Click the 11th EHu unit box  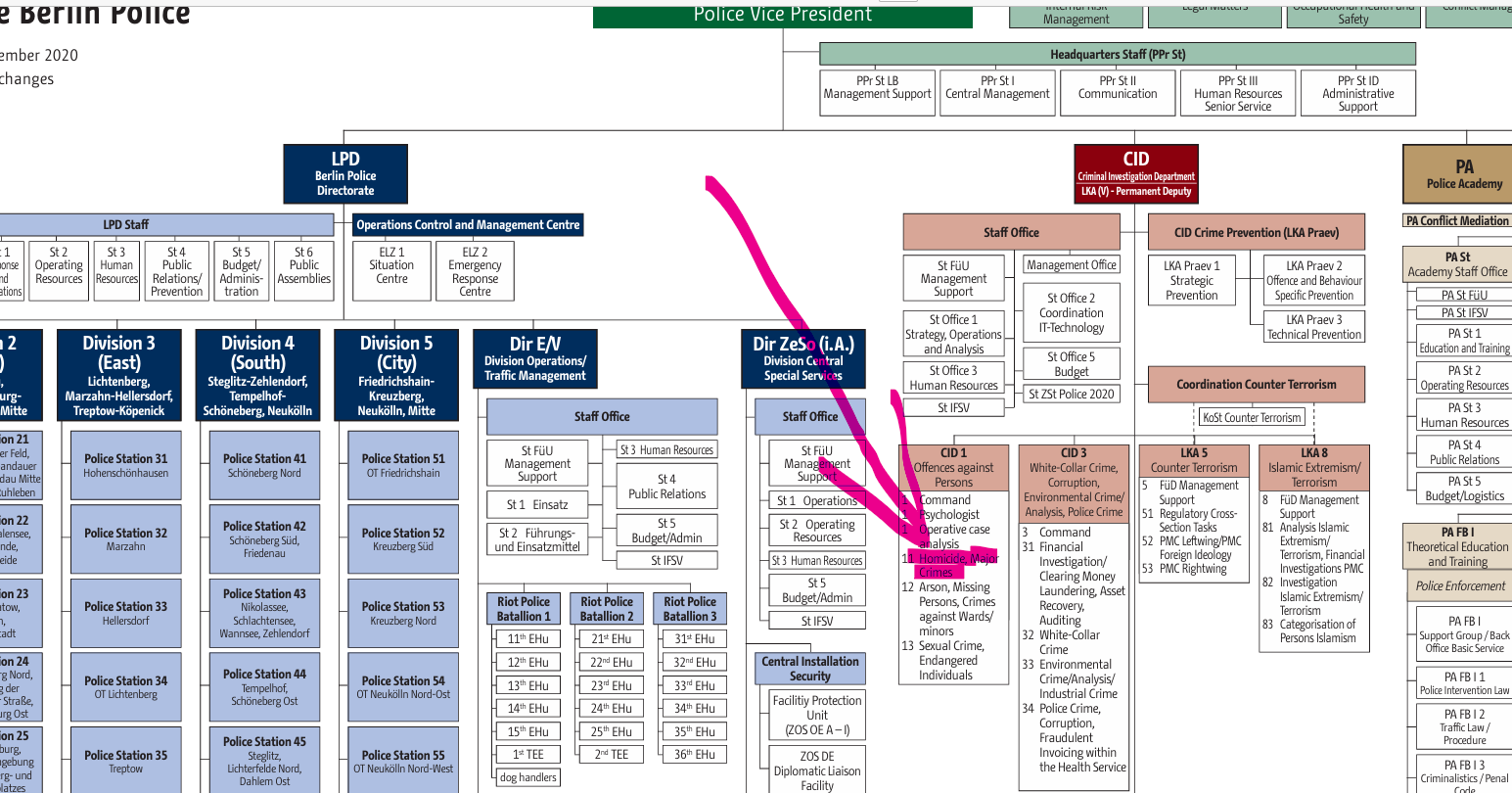(527, 638)
